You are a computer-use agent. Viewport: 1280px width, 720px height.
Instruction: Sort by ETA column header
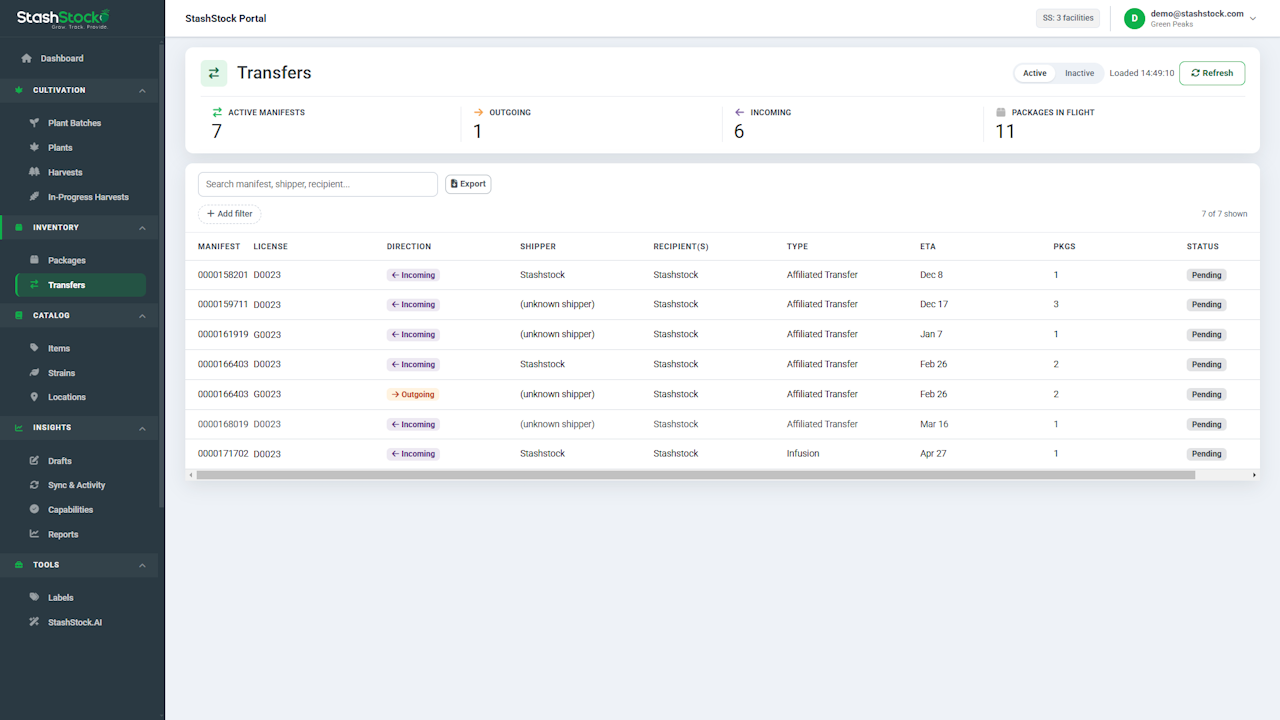(928, 246)
